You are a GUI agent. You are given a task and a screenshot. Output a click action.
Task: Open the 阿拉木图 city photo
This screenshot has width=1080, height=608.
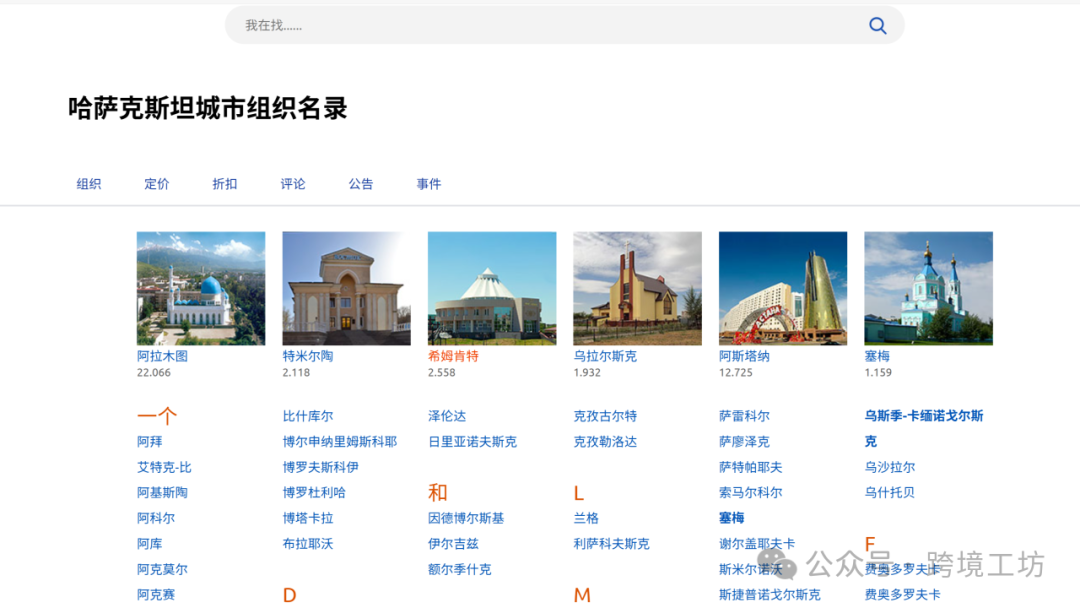click(200, 287)
